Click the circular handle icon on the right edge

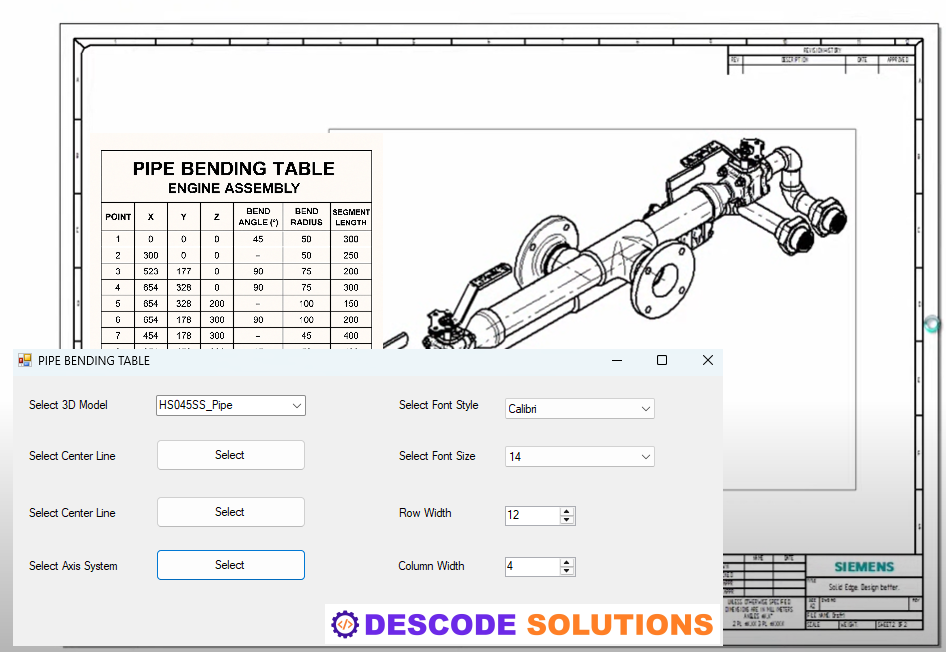click(932, 323)
